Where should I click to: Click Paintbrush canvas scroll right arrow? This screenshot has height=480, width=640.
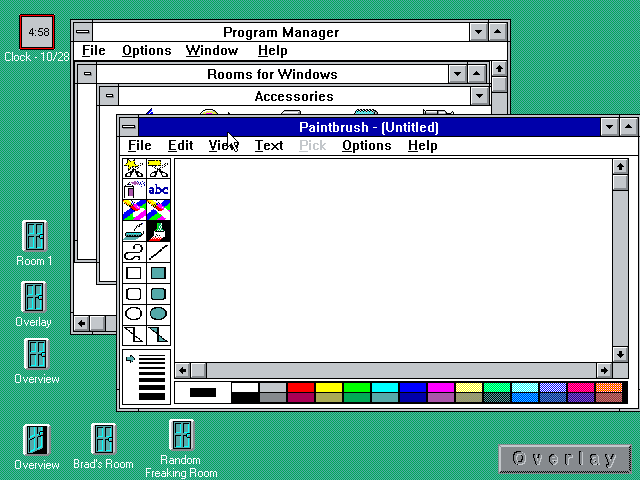pyautogui.click(x=604, y=370)
